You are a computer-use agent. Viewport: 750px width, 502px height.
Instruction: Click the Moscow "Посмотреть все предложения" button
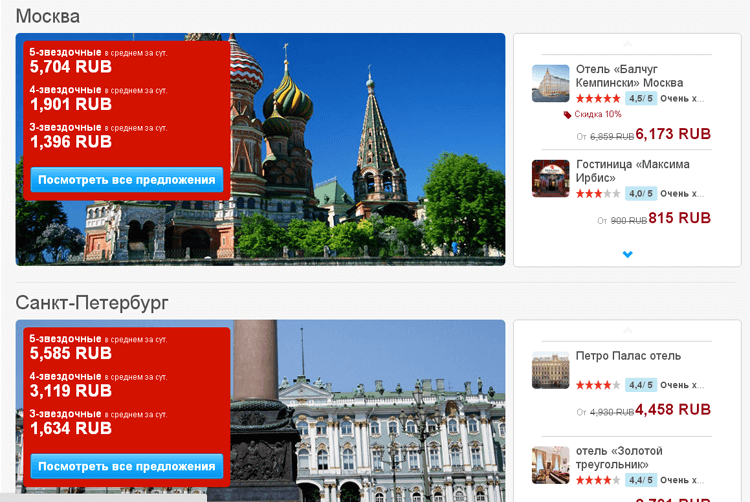coord(126,180)
